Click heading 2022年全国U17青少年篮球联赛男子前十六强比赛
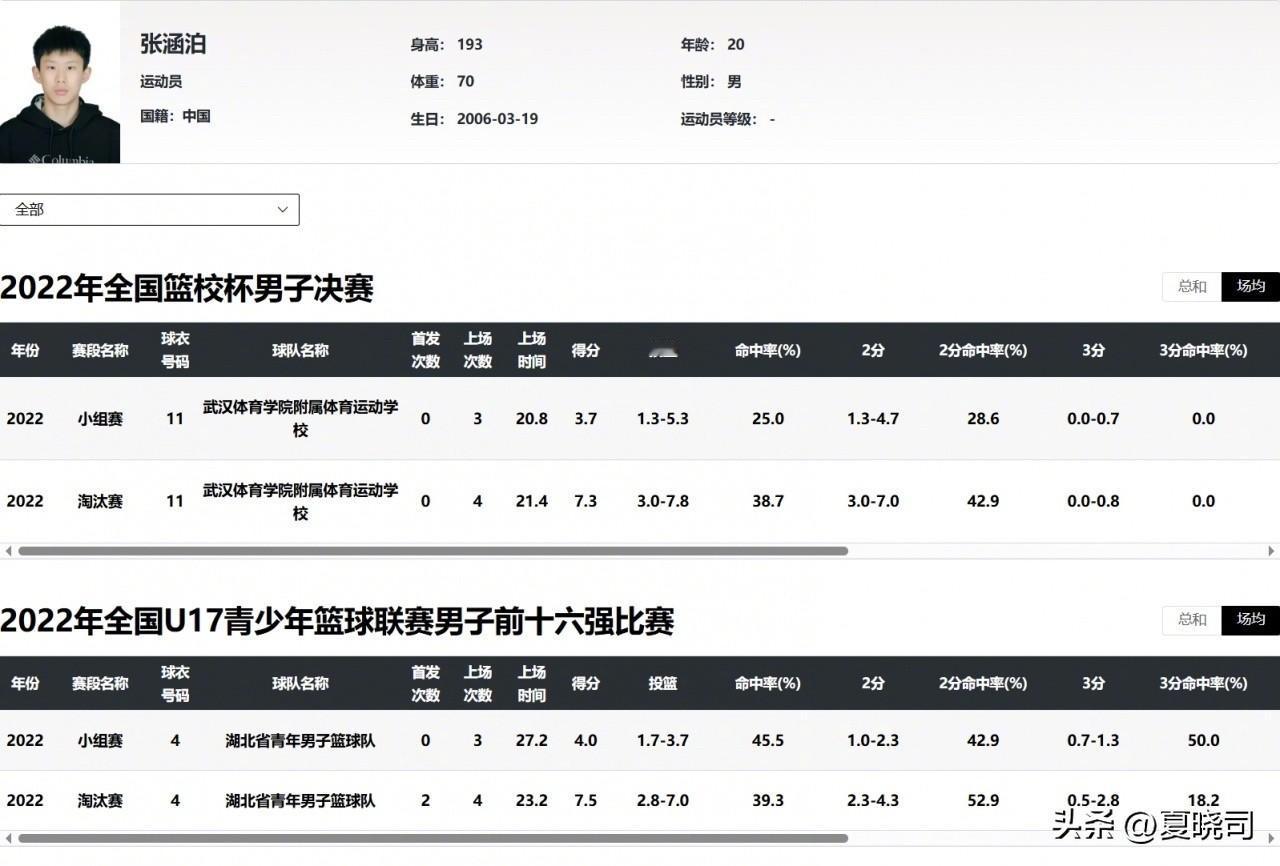 point(337,621)
